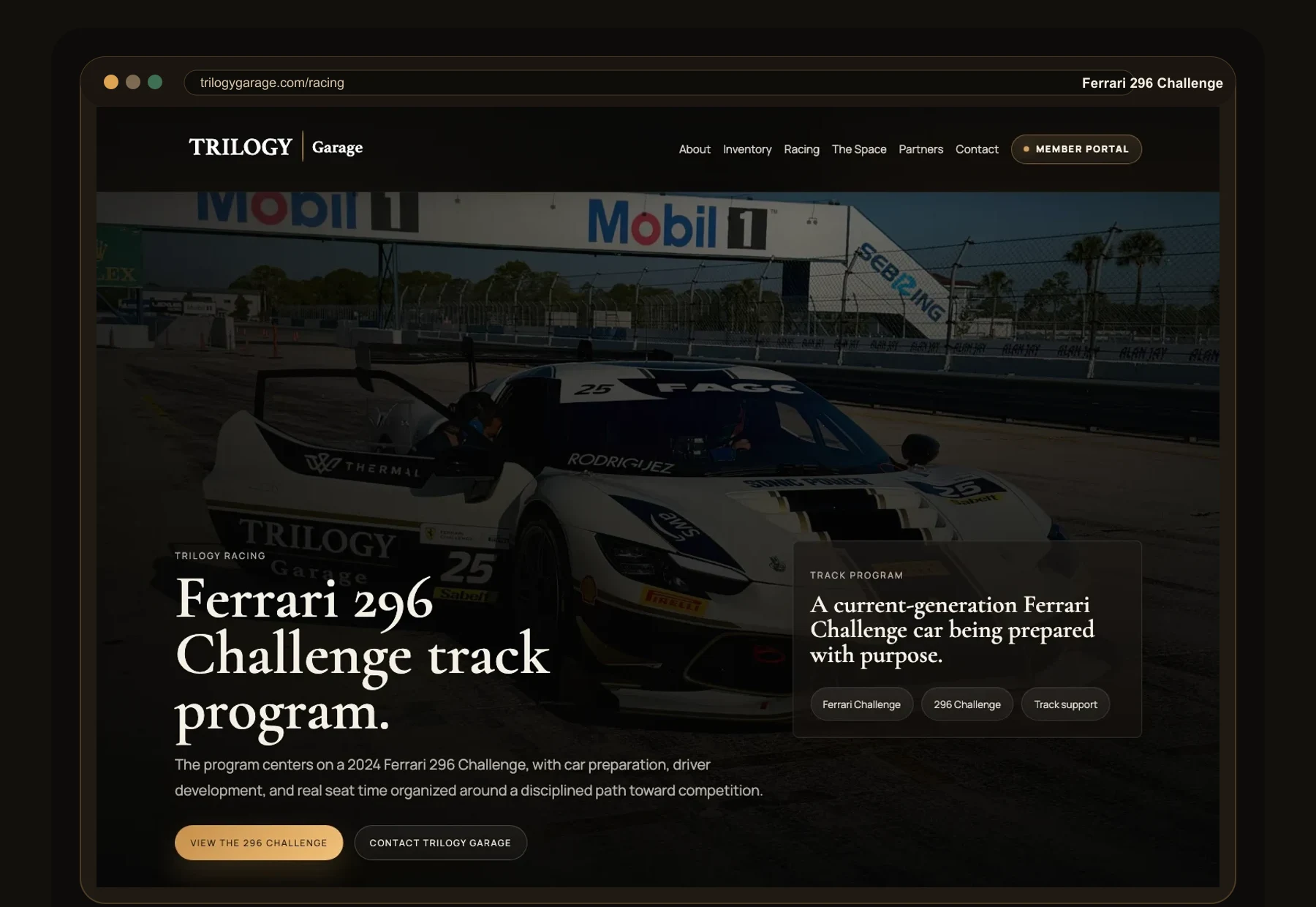
Task: Select the 296 Challenge tag pill
Action: 967,704
